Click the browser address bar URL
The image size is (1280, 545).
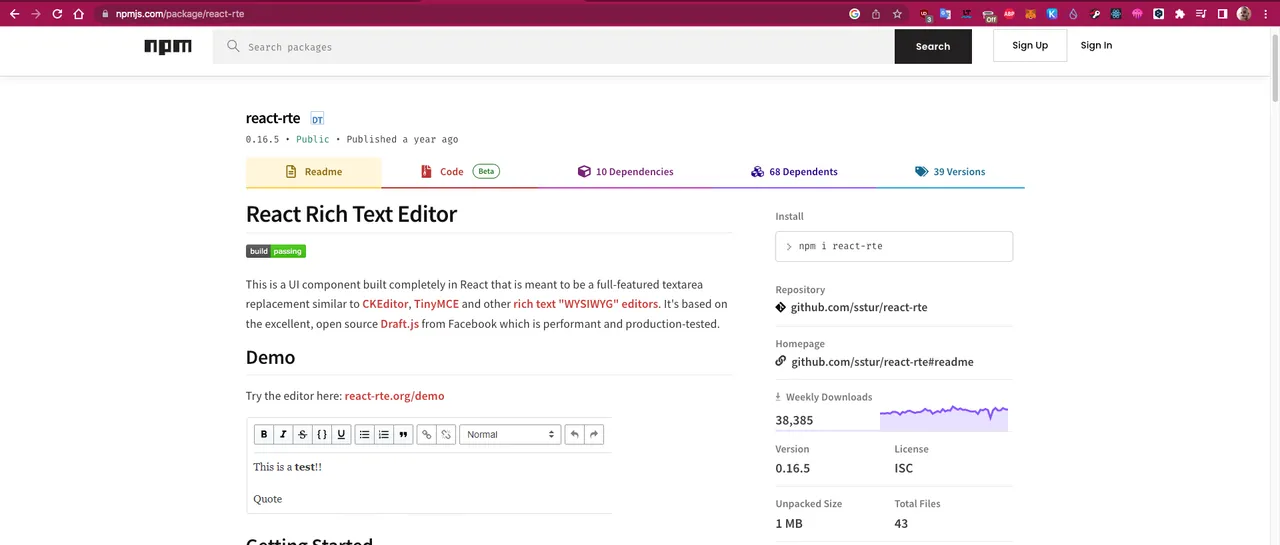180,14
